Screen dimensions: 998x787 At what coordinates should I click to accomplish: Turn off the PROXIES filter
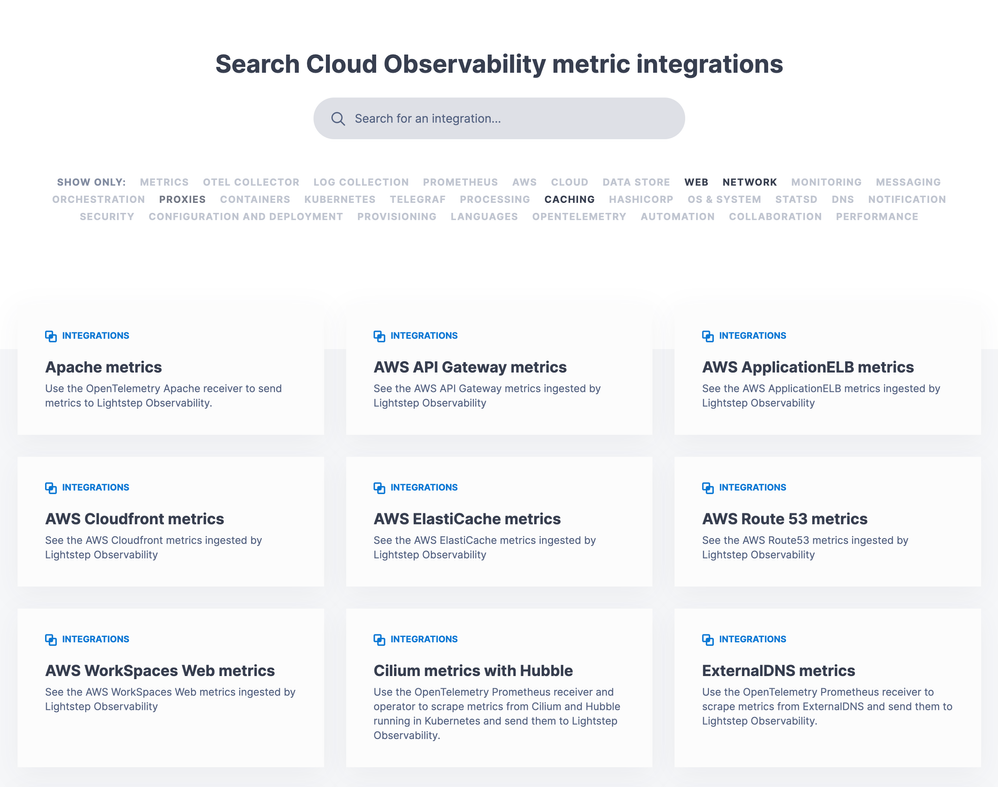(182, 200)
